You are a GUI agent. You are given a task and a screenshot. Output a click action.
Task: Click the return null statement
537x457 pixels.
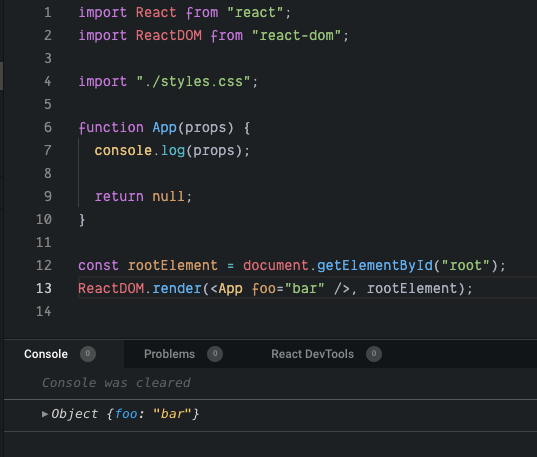143,197
